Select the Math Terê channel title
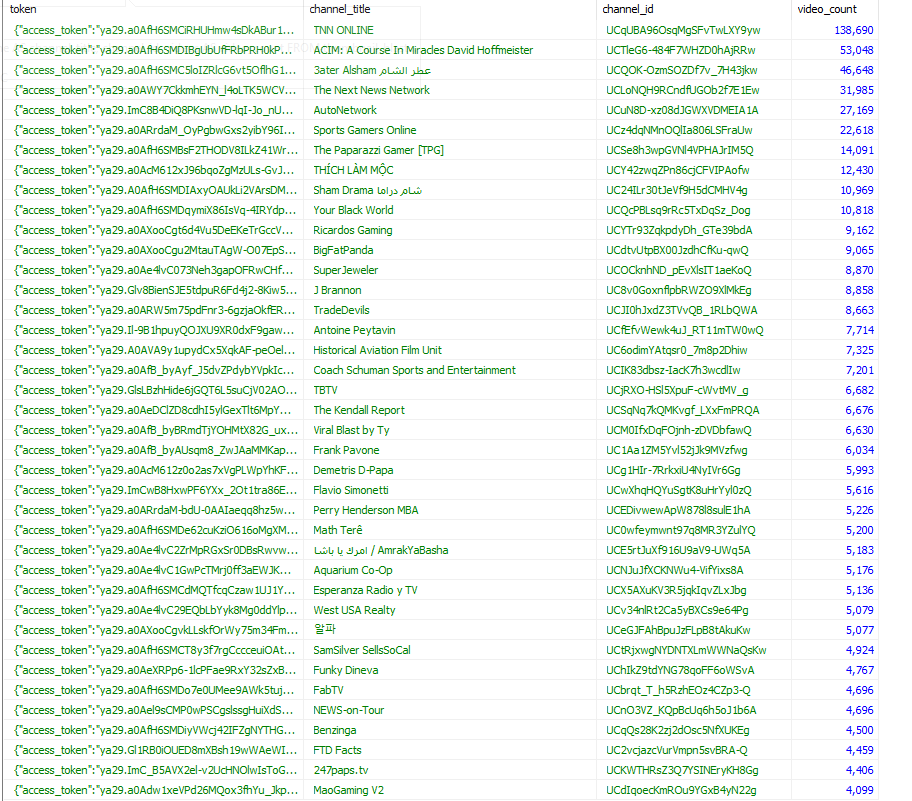 point(337,530)
